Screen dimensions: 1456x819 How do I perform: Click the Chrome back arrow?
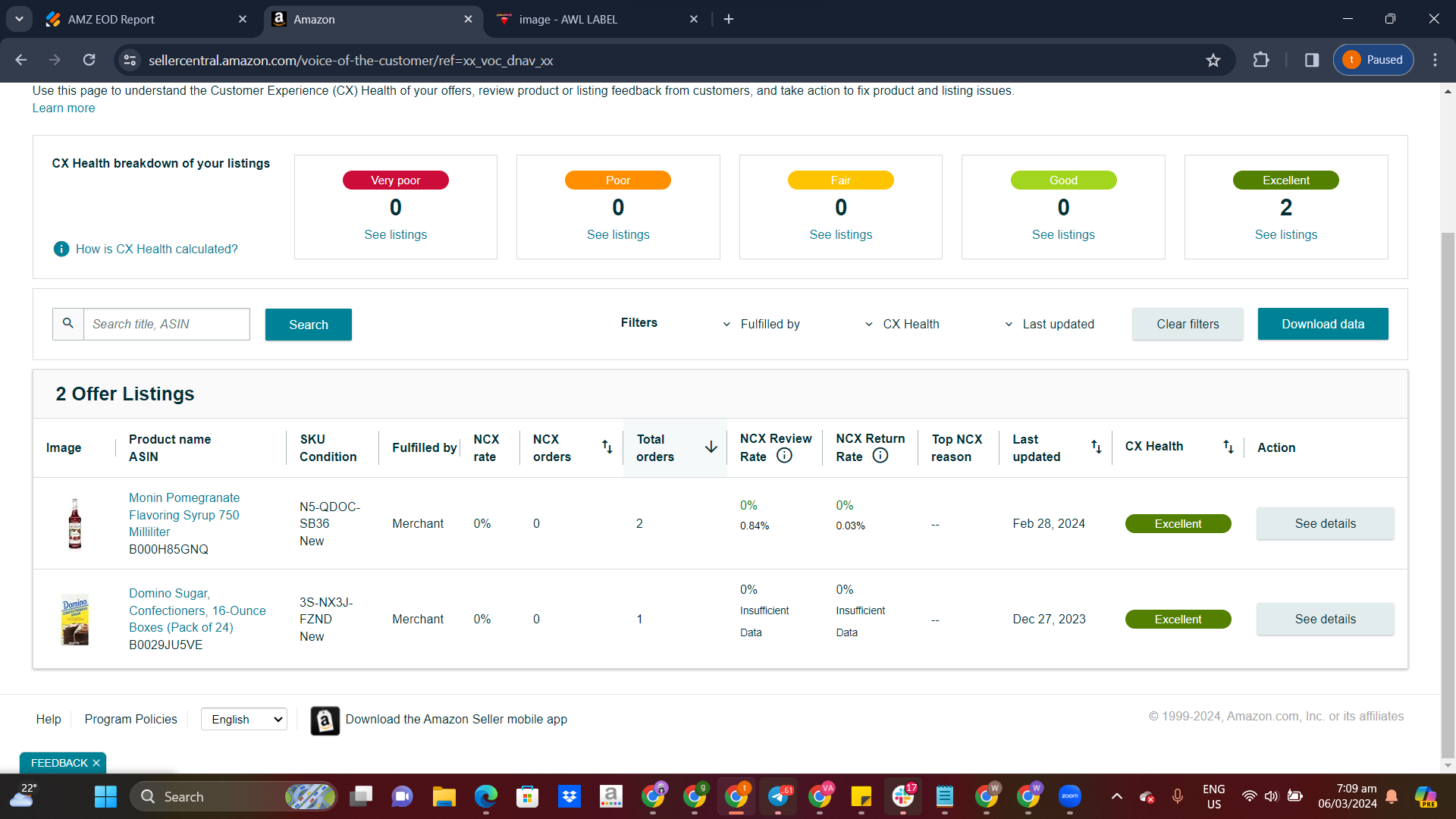click(21, 60)
